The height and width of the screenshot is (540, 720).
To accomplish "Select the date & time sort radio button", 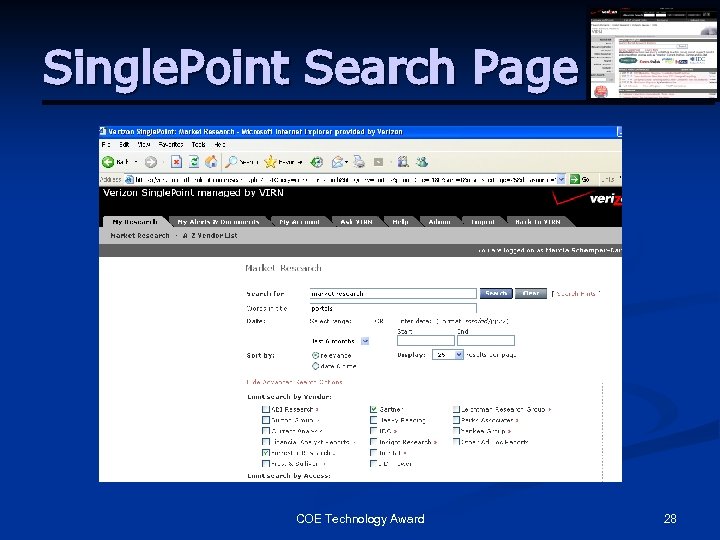I will coord(315,366).
